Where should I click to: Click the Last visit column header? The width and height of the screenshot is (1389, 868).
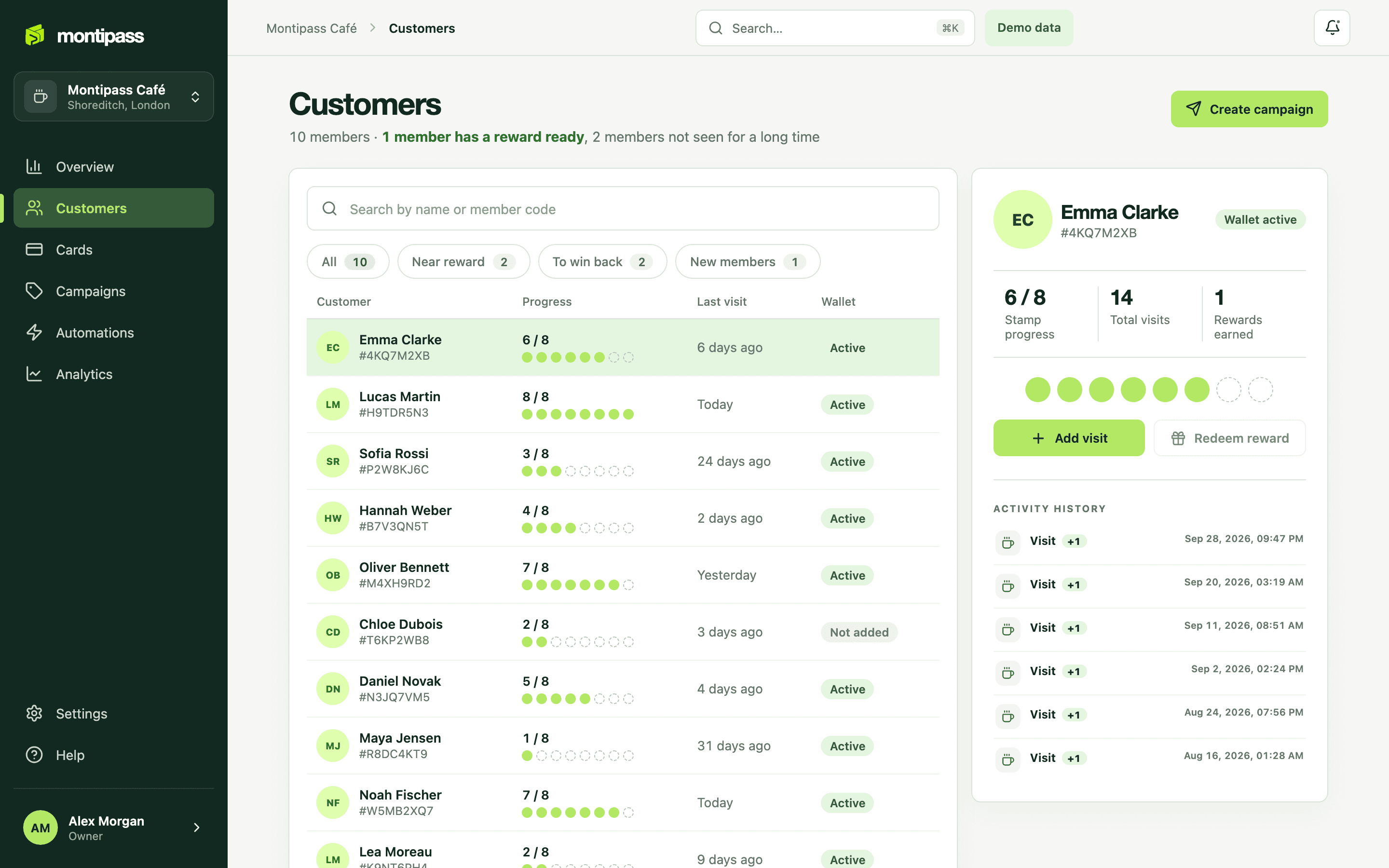[722, 301]
